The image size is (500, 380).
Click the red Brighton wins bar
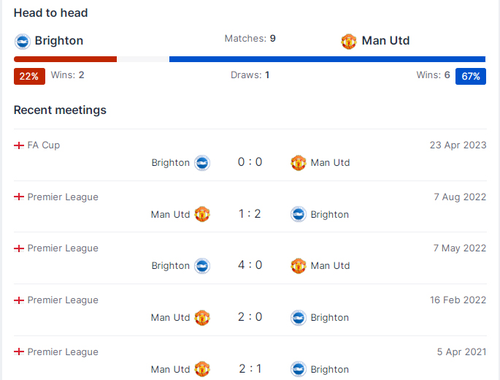[x=65, y=59]
